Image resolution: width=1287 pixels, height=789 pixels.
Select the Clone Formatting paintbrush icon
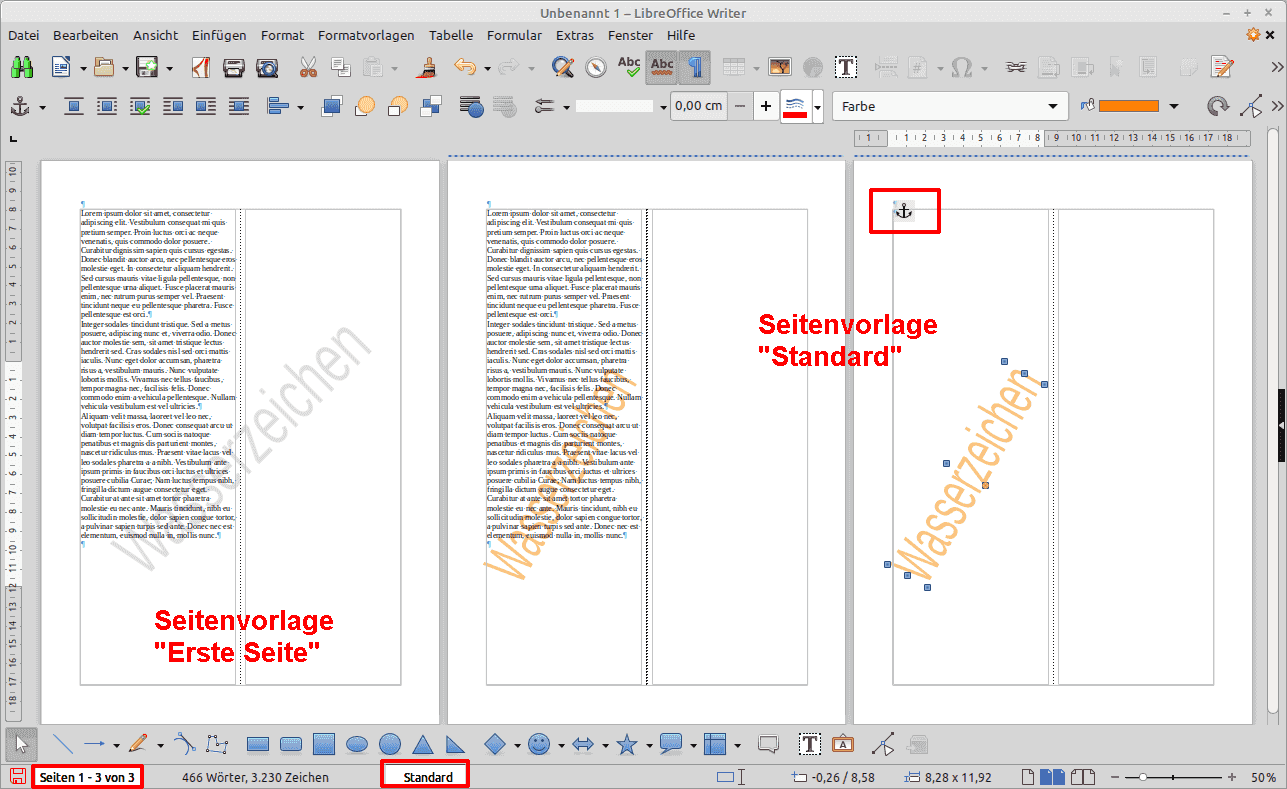coord(426,67)
